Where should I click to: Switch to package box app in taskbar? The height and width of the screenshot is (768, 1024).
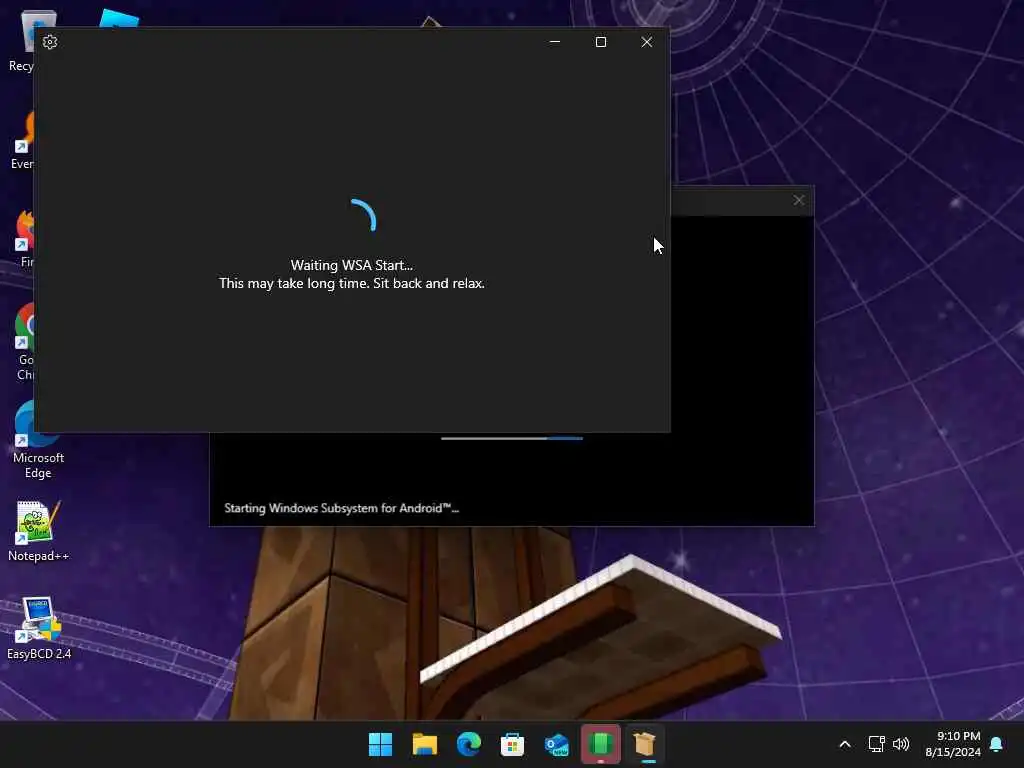pos(645,744)
